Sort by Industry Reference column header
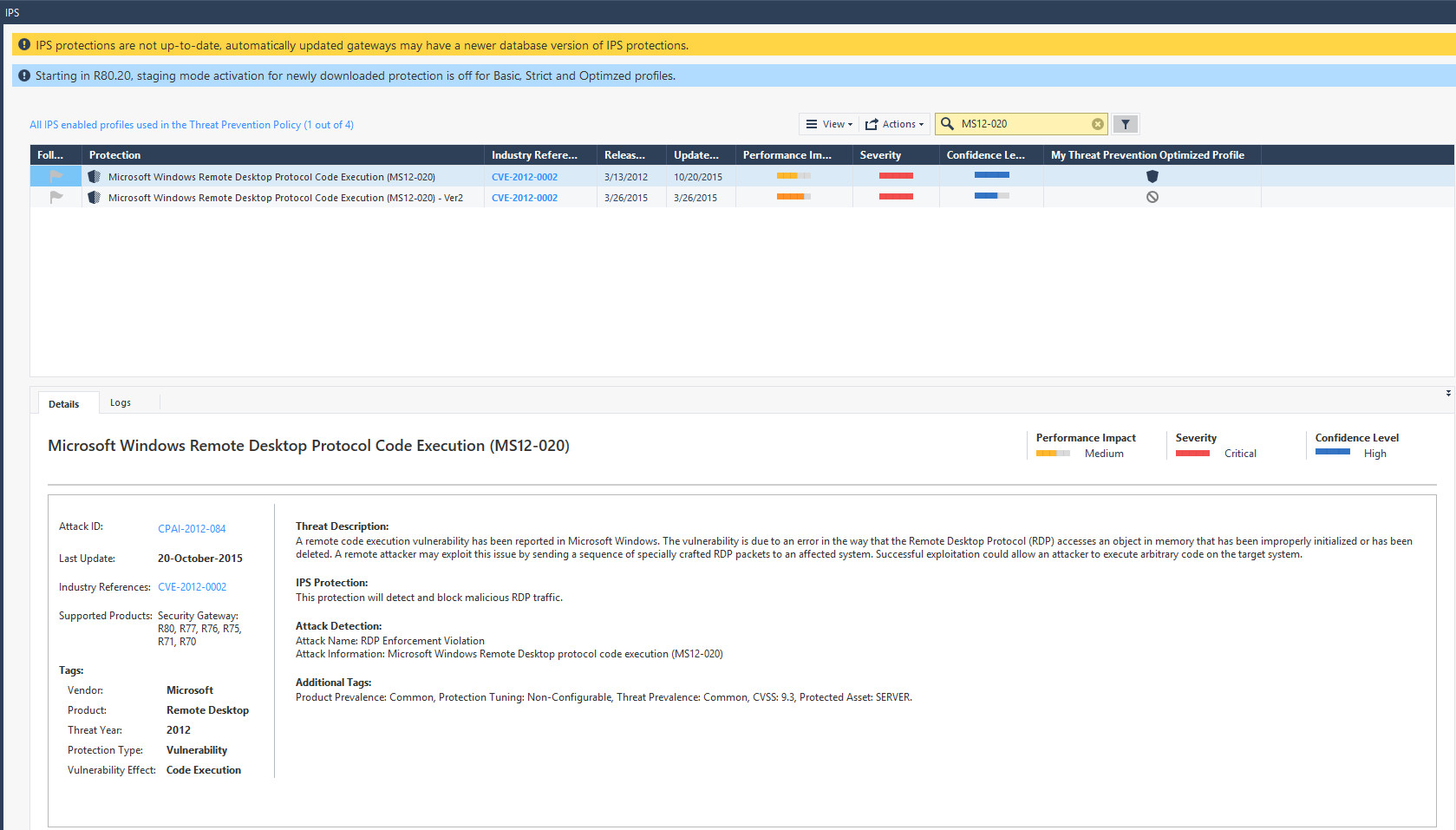The width and height of the screenshot is (1456, 830). point(540,155)
